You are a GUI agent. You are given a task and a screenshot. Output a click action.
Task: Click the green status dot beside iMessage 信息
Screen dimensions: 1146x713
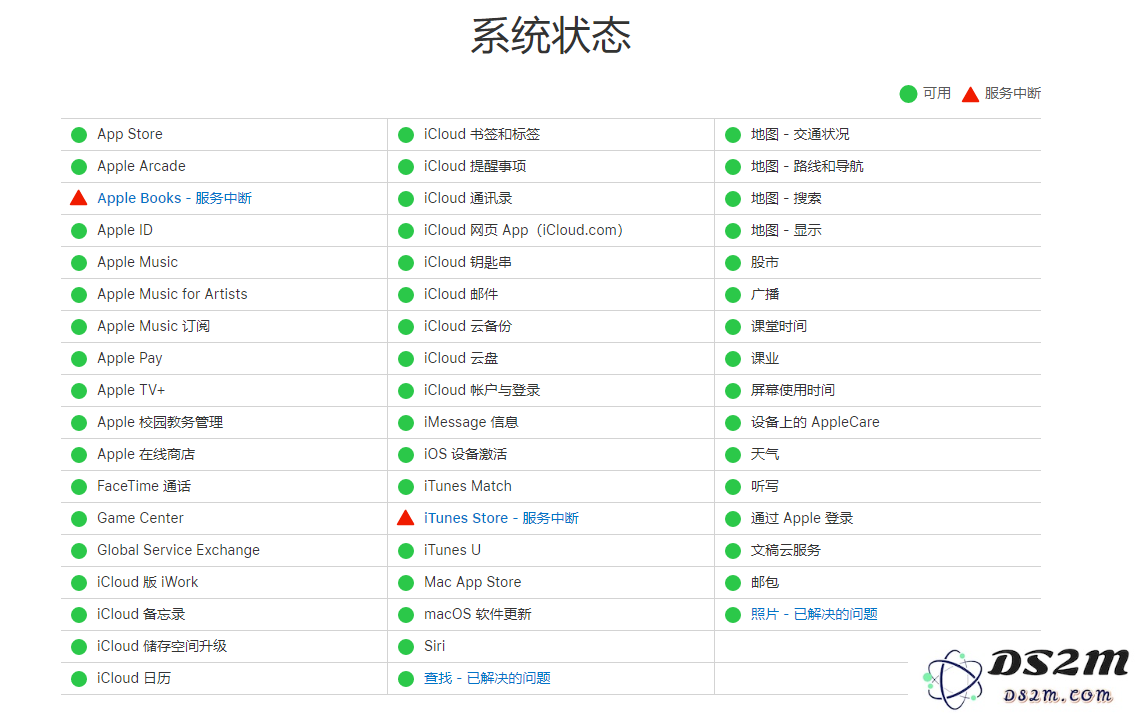(x=406, y=423)
